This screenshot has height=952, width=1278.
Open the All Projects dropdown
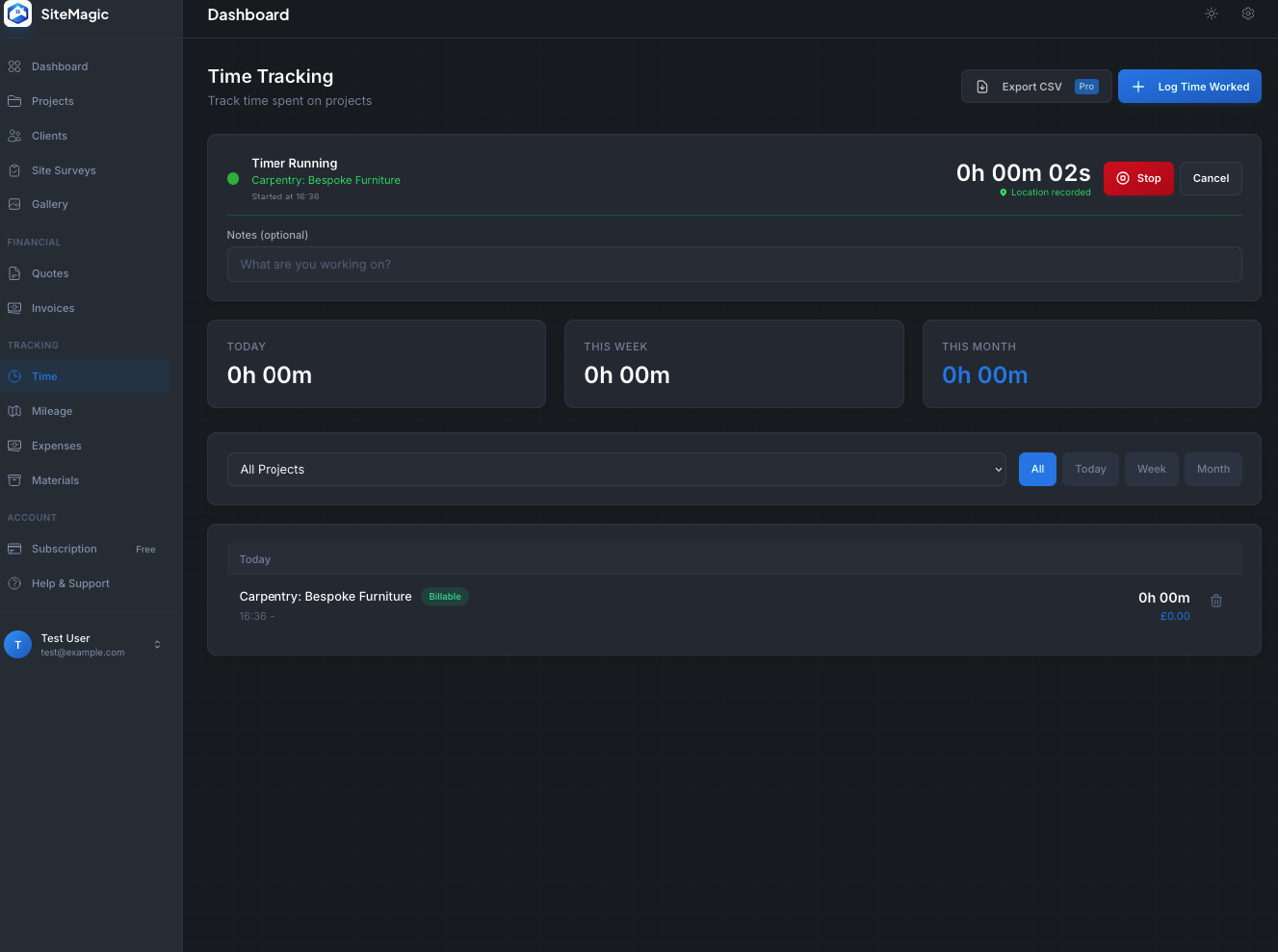(616, 469)
